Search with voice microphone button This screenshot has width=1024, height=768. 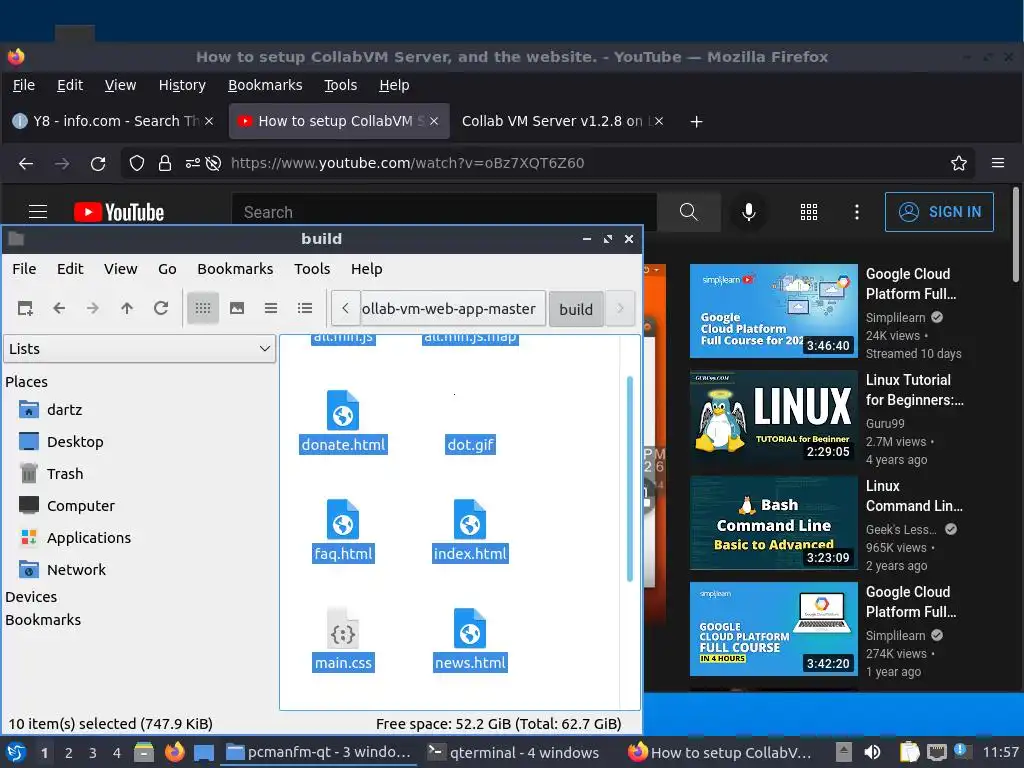click(x=749, y=212)
